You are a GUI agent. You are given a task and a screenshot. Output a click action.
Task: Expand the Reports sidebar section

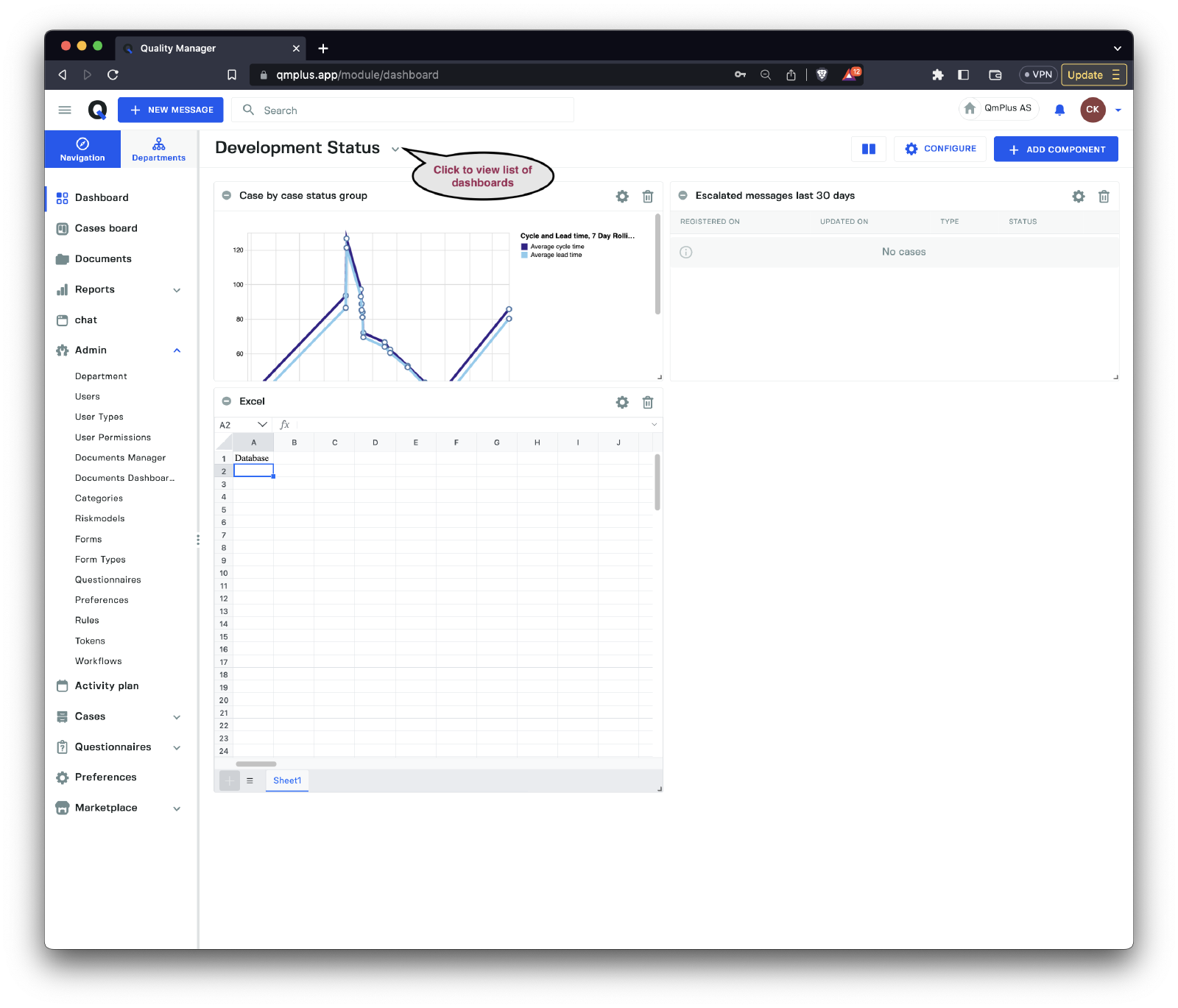[177, 290]
